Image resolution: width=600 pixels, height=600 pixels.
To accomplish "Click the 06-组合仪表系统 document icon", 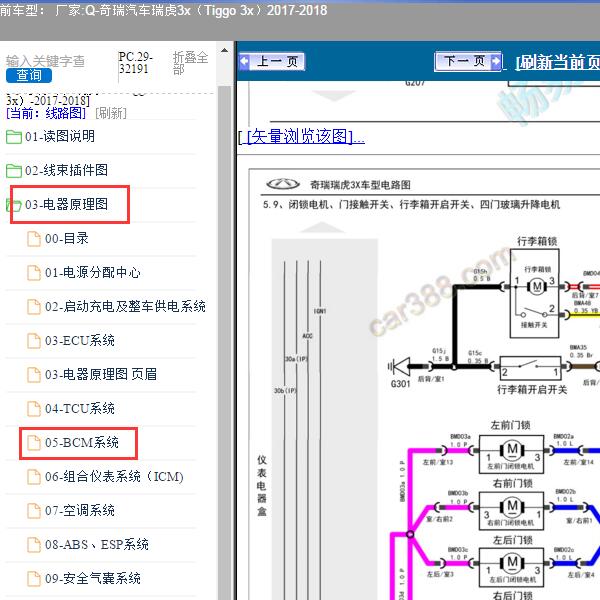I will [34, 477].
